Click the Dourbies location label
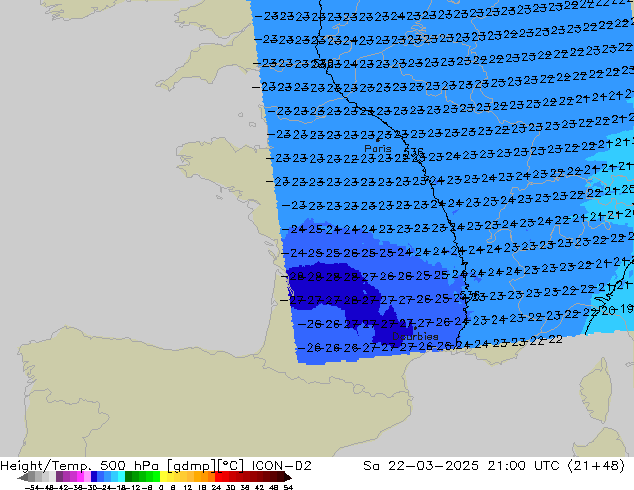 pos(415,336)
